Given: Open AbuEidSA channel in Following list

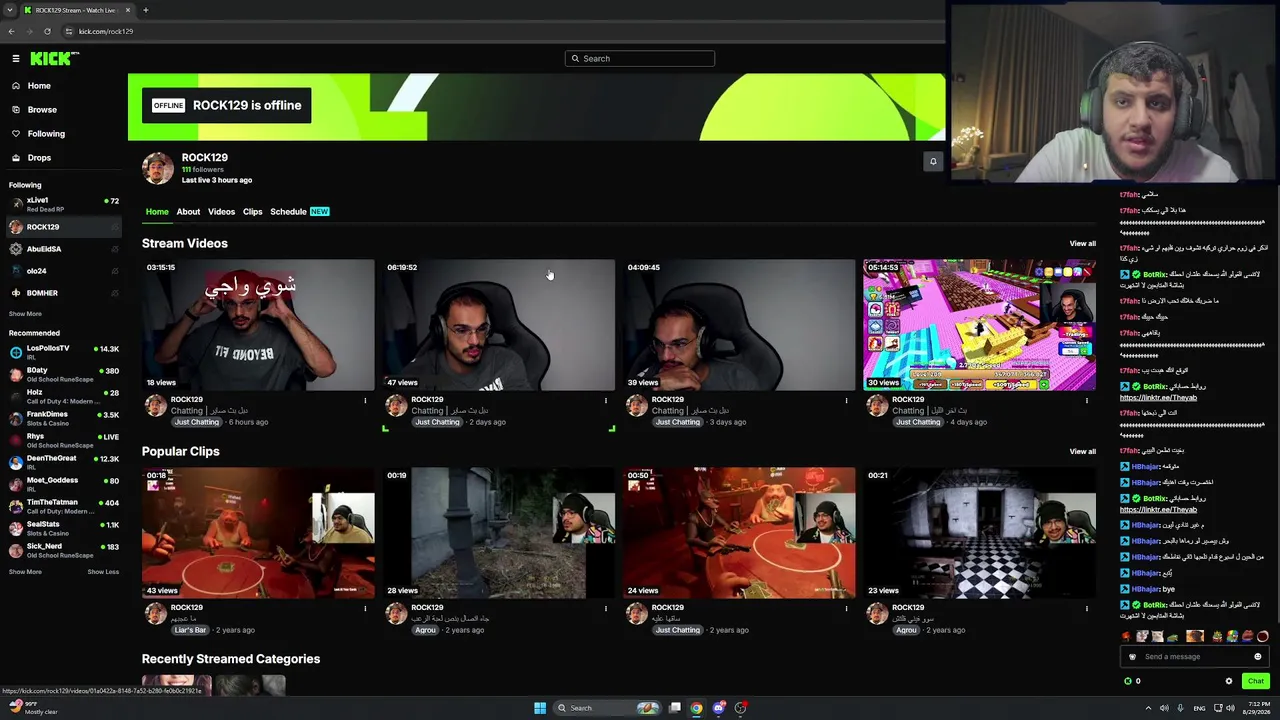Looking at the screenshot, I should point(64,249).
